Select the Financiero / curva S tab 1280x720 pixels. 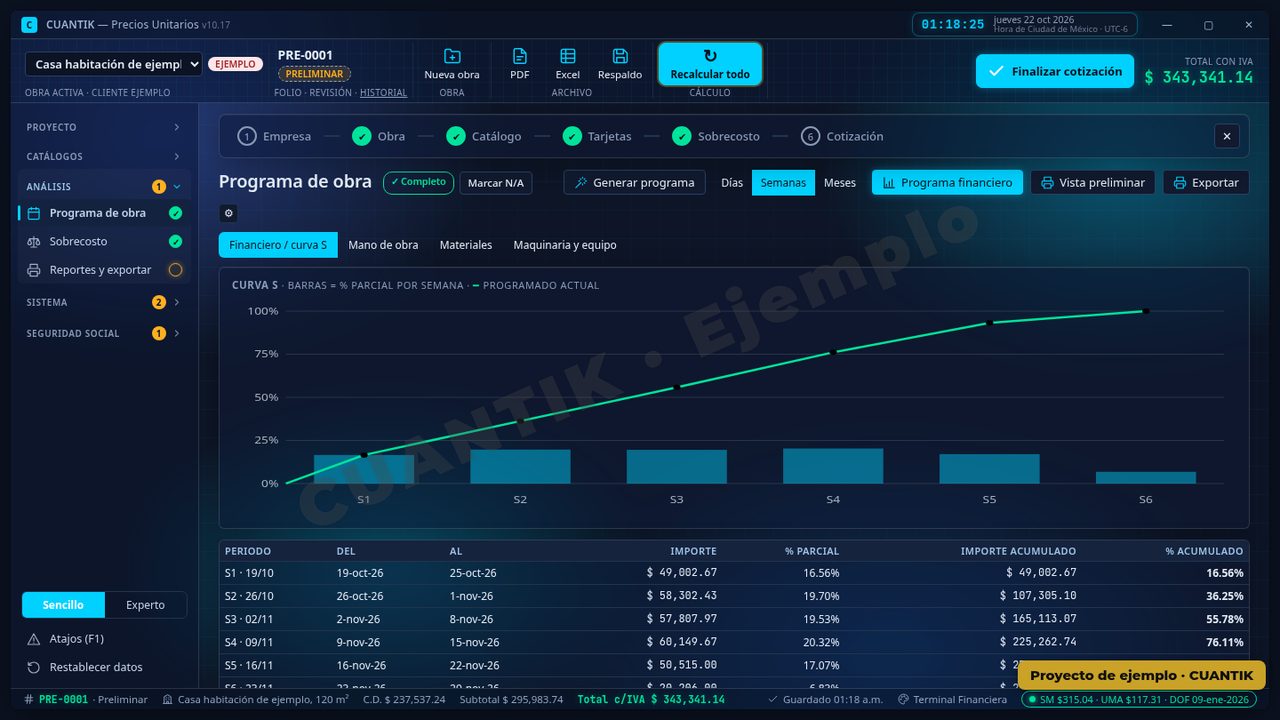pyautogui.click(x=278, y=245)
